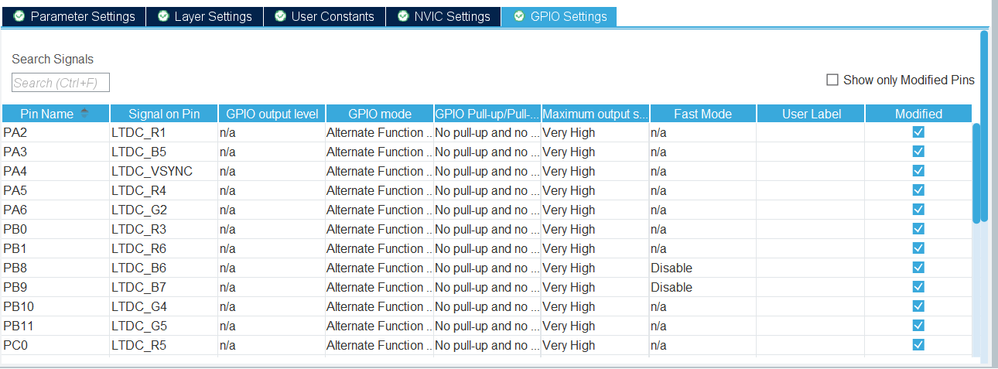Image resolution: width=998 pixels, height=369 pixels.
Task: Click the green check icon on User Constants
Action: [x=280, y=16]
